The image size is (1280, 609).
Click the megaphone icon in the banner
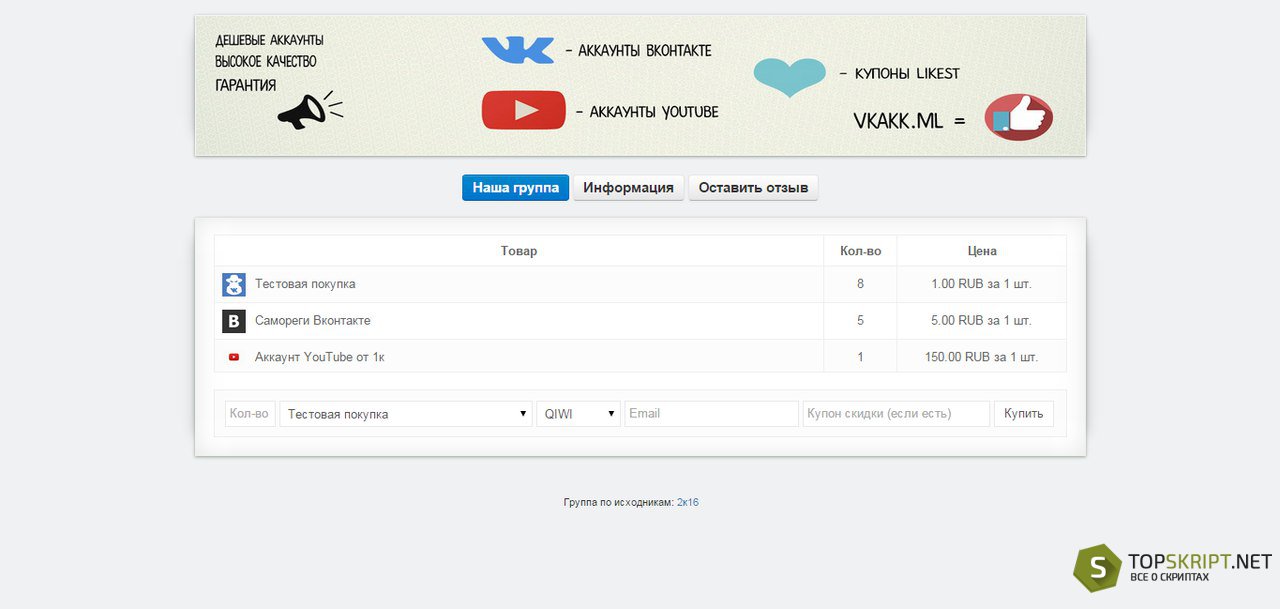[x=310, y=110]
